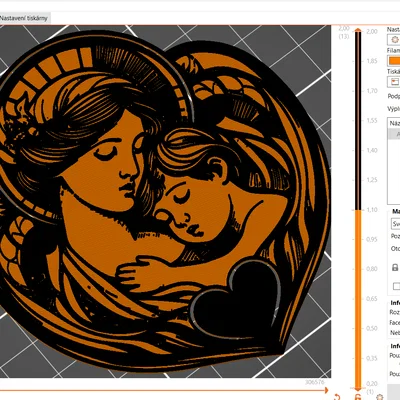Click the 1,10 layer height label
This screenshot has height=400, width=400.
coord(372,210)
